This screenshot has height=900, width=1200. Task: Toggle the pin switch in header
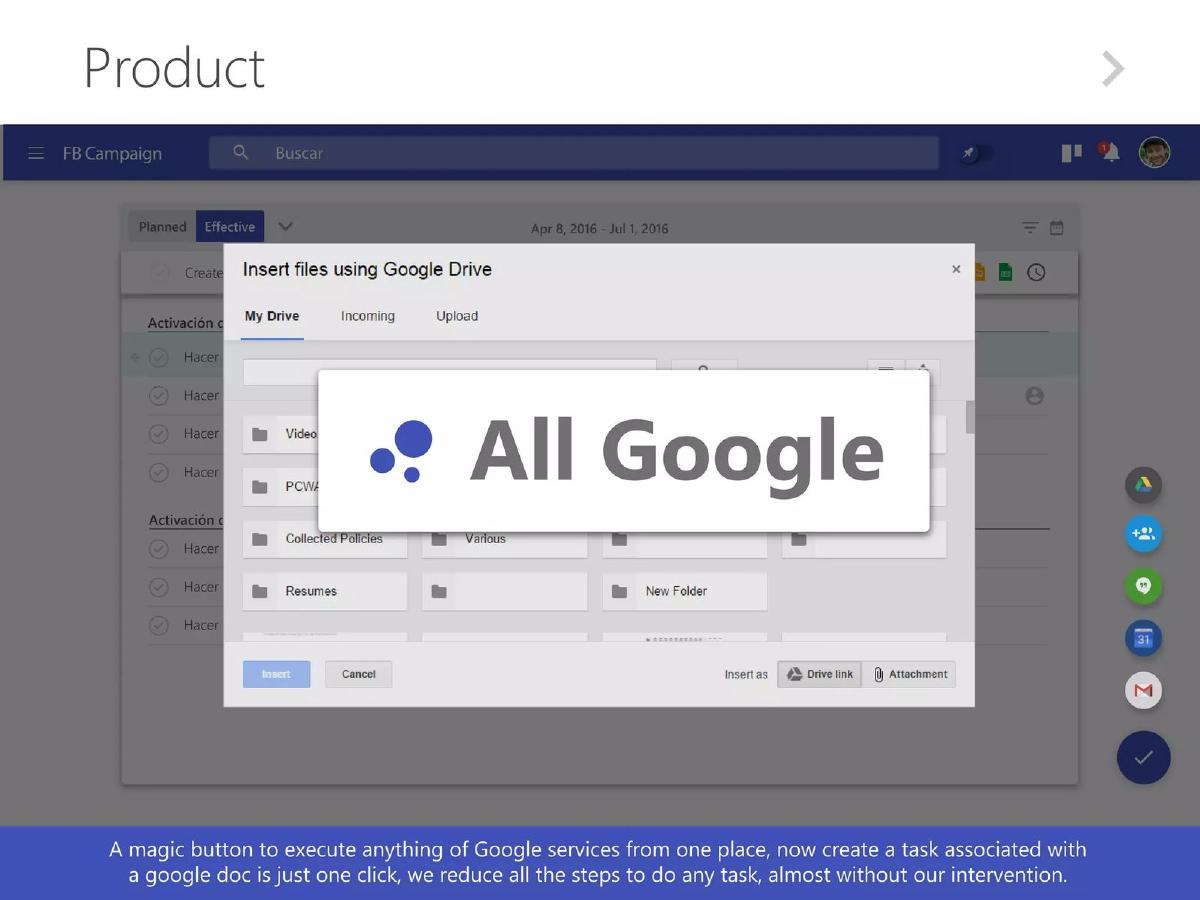coord(975,153)
